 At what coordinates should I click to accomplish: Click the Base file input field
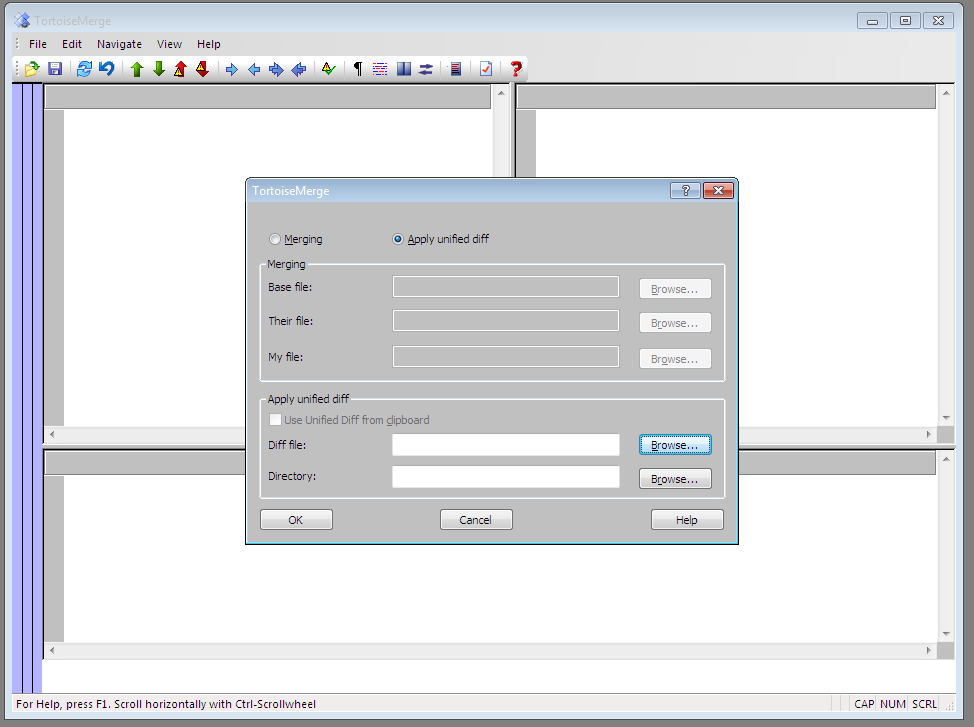[506, 287]
